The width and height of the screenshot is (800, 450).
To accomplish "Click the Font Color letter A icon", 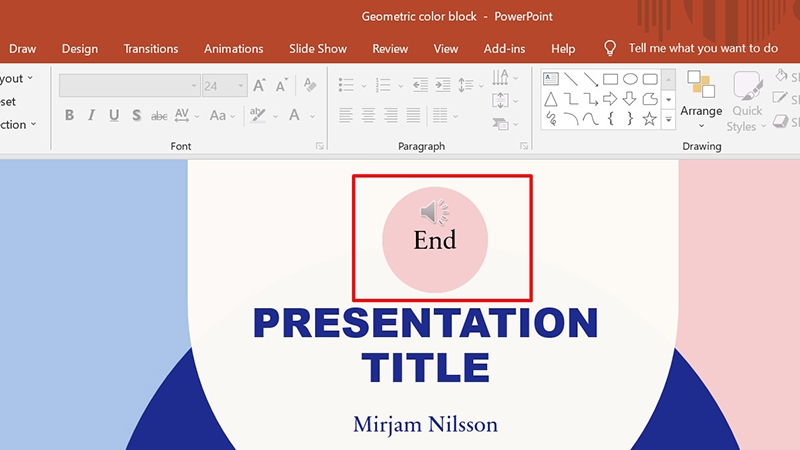I will pos(294,115).
